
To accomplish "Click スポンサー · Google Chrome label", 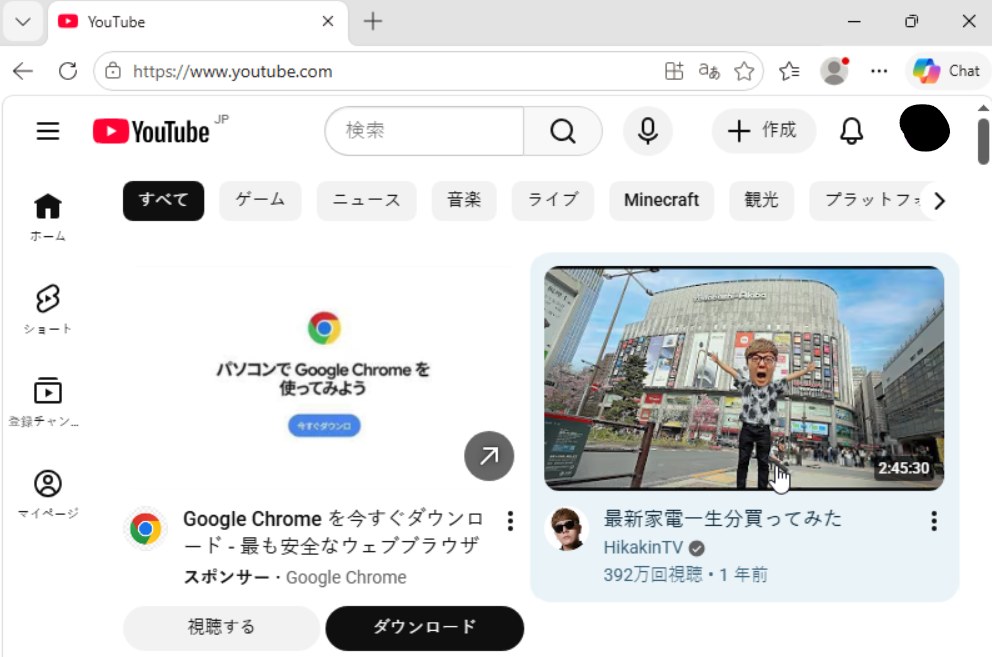I will pos(295,577).
